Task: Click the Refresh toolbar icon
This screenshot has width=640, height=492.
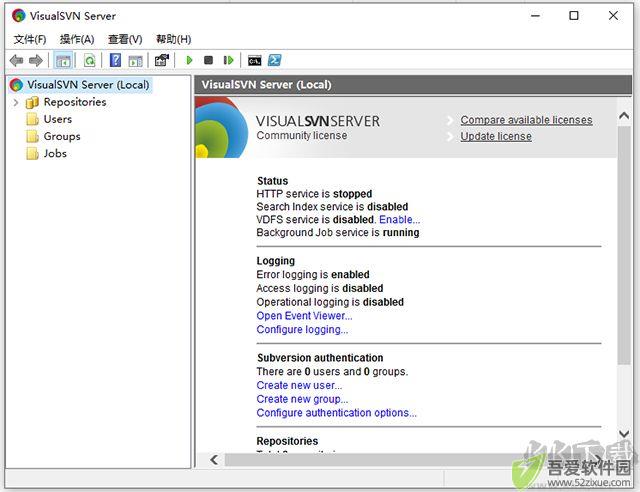Action: tap(89, 61)
